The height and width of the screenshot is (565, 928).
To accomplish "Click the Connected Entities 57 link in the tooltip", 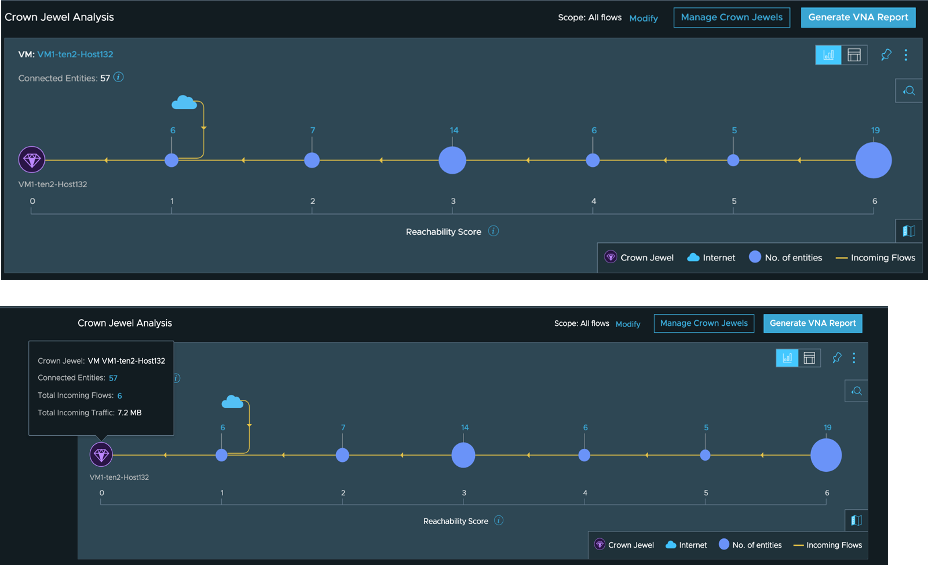I will (x=113, y=378).
